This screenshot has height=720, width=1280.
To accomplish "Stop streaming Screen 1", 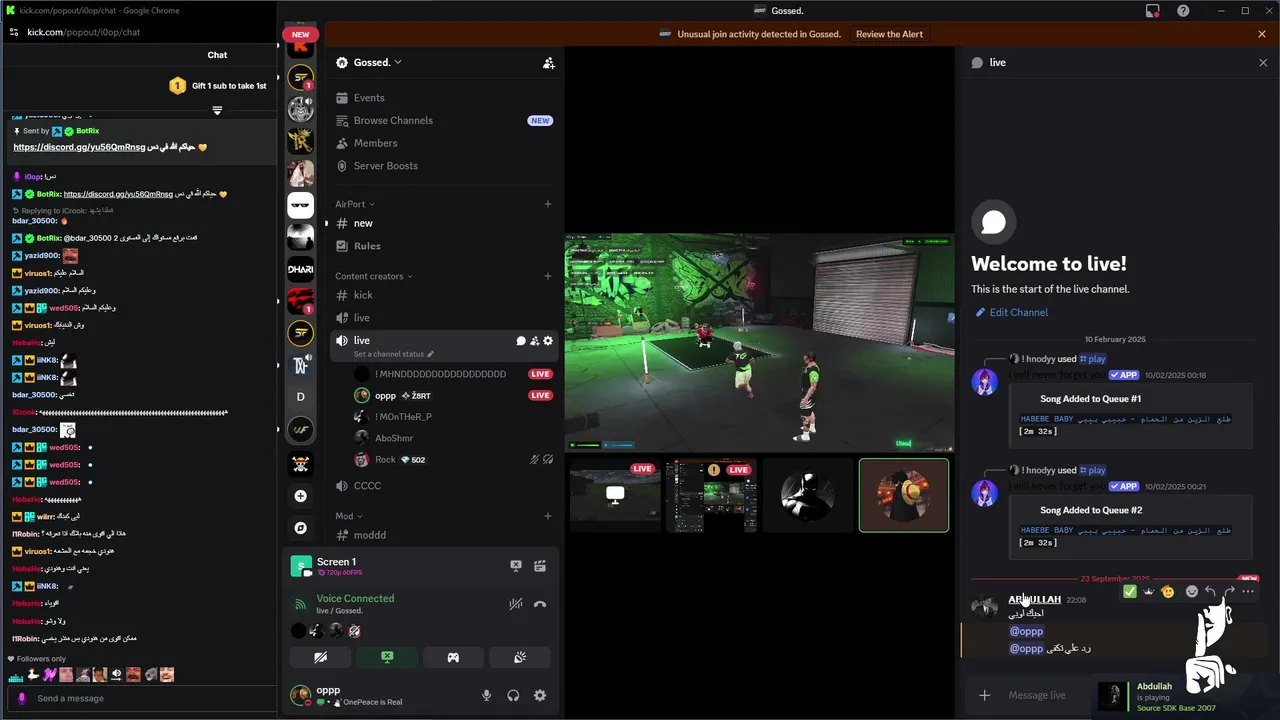I will point(516,565).
